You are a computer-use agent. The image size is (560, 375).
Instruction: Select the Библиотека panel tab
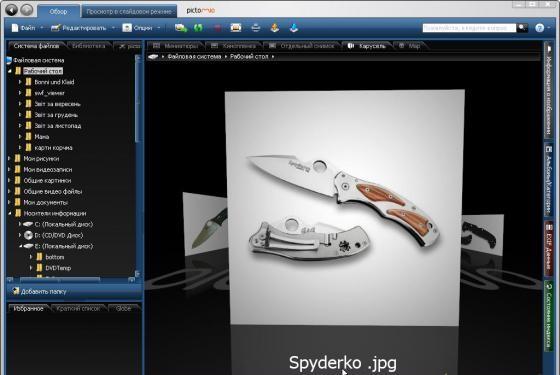tap(89, 46)
